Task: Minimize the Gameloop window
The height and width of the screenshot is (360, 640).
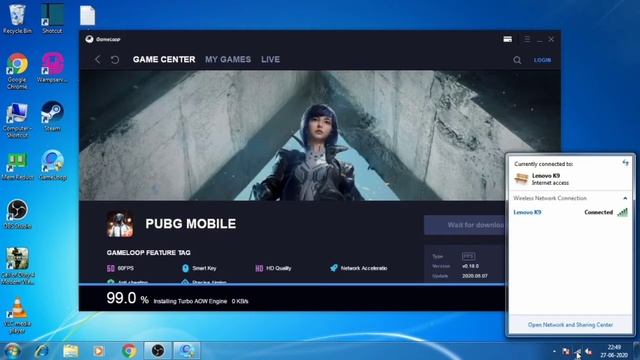Action: pos(540,40)
